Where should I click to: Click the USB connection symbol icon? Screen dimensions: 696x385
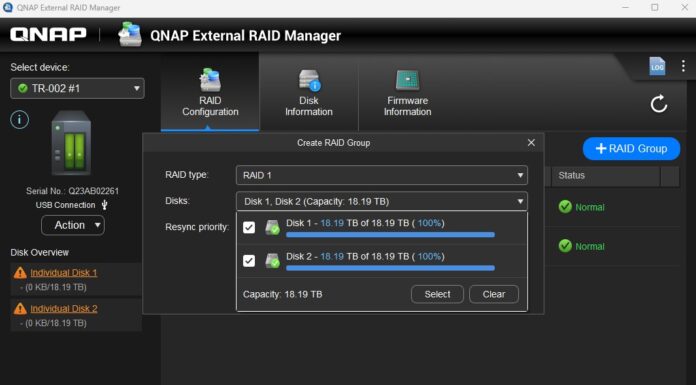coord(105,205)
